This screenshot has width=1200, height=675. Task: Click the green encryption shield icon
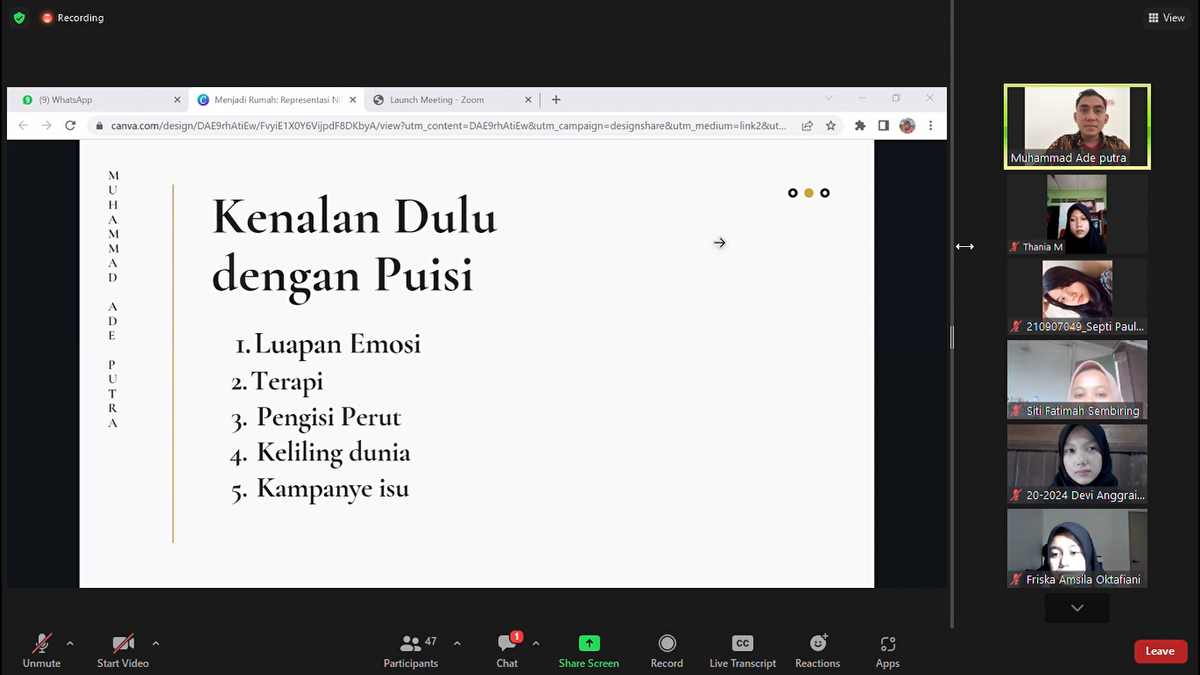pyautogui.click(x=19, y=18)
